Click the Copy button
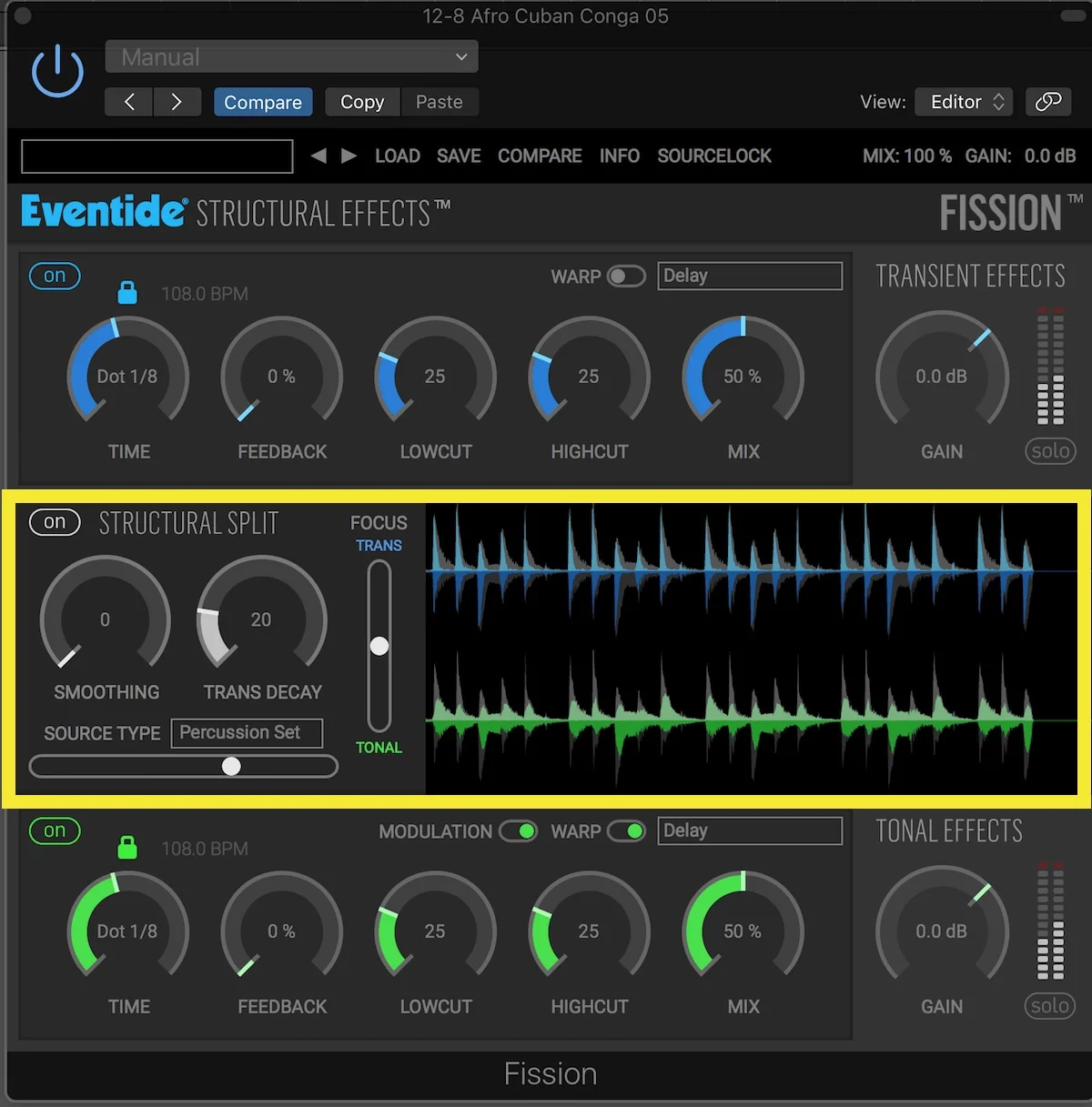This screenshot has width=1092, height=1107. coord(362,102)
